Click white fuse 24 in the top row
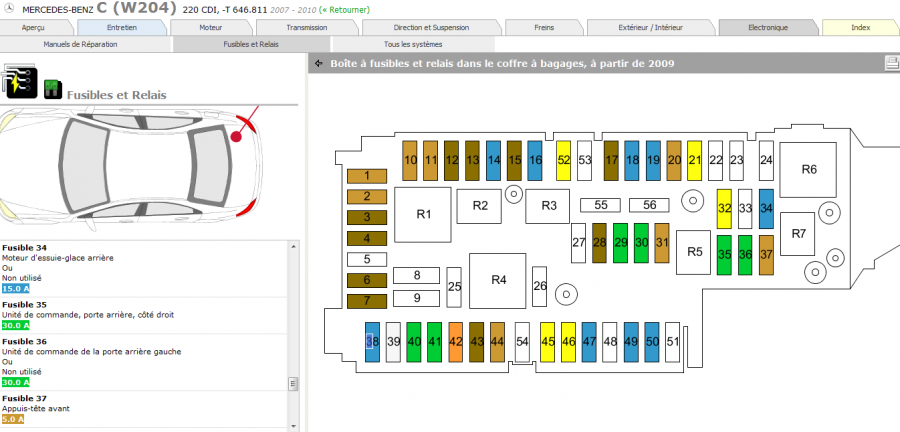Image resolution: width=900 pixels, height=432 pixels. 766,161
